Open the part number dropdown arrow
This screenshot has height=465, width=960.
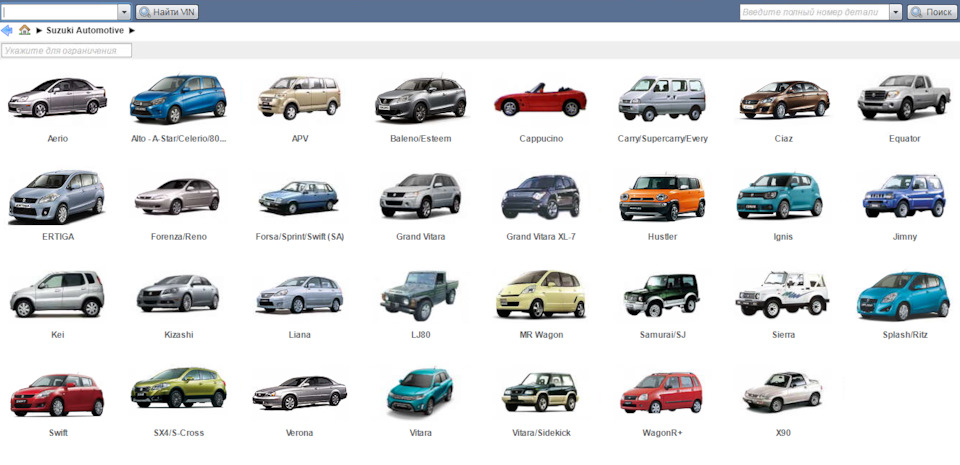(896, 12)
